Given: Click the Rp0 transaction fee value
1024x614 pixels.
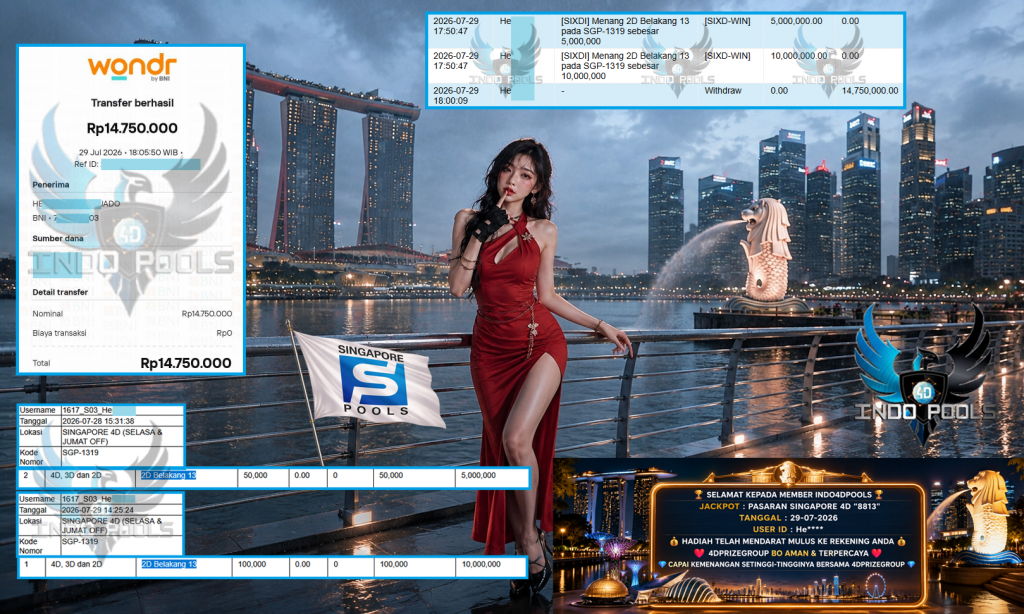Looking at the screenshot, I should click(224, 333).
